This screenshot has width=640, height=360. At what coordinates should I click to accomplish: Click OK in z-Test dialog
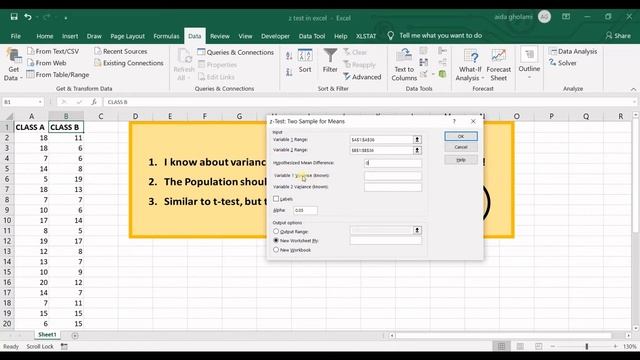(460, 136)
